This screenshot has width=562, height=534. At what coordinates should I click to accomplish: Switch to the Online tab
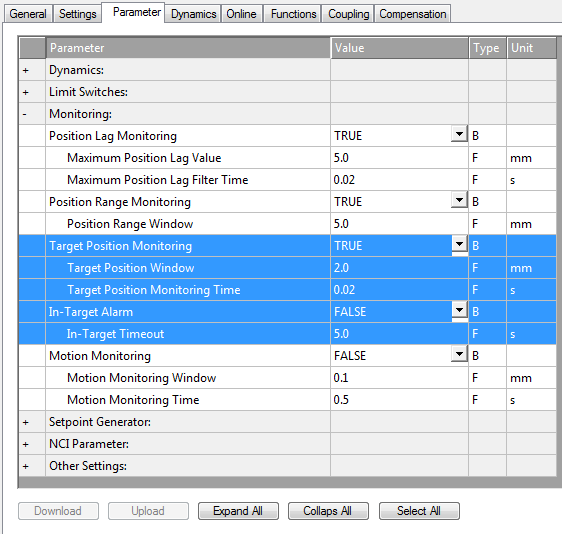(241, 14)
